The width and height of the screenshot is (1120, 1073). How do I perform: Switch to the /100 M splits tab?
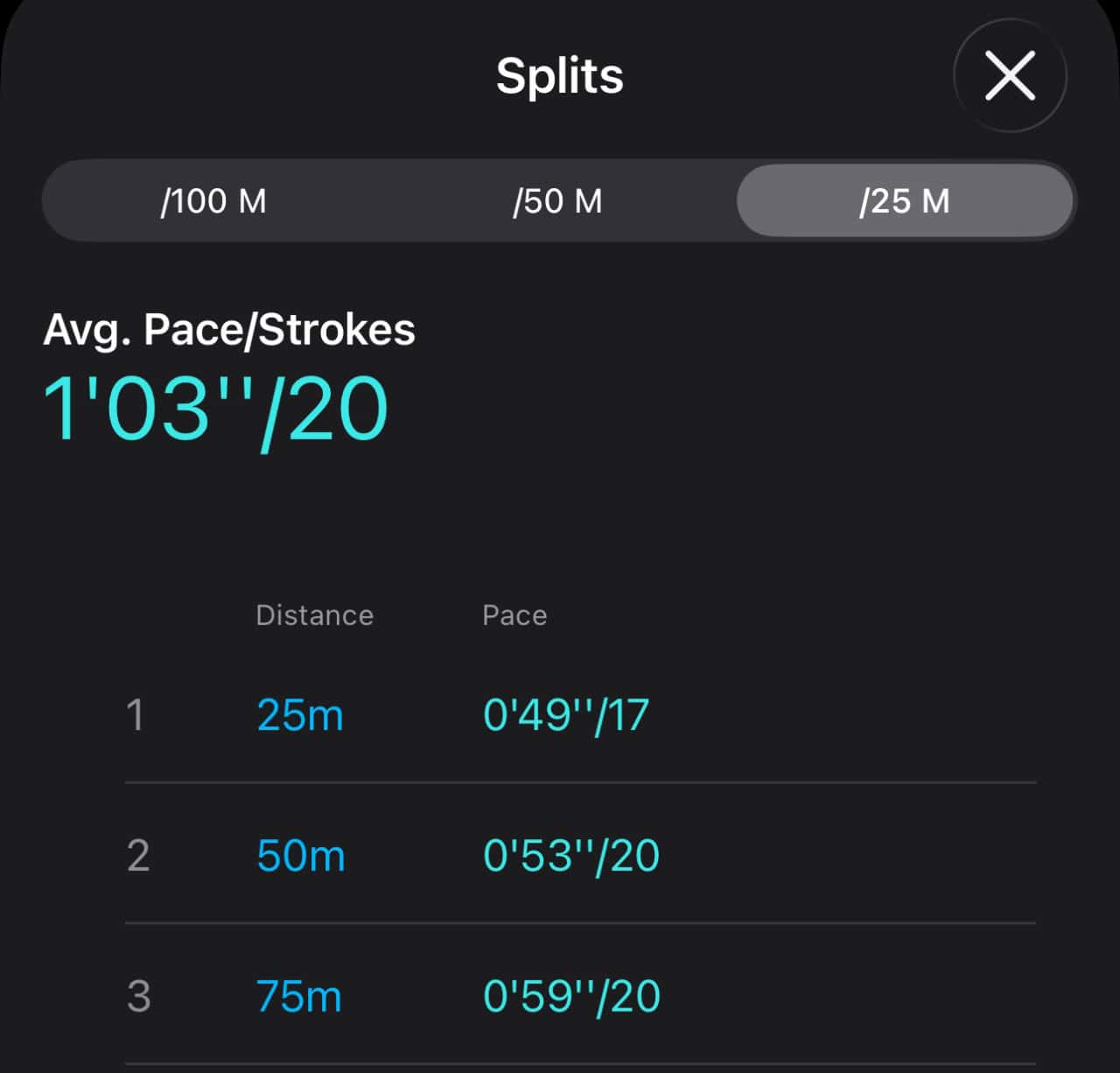213,201
